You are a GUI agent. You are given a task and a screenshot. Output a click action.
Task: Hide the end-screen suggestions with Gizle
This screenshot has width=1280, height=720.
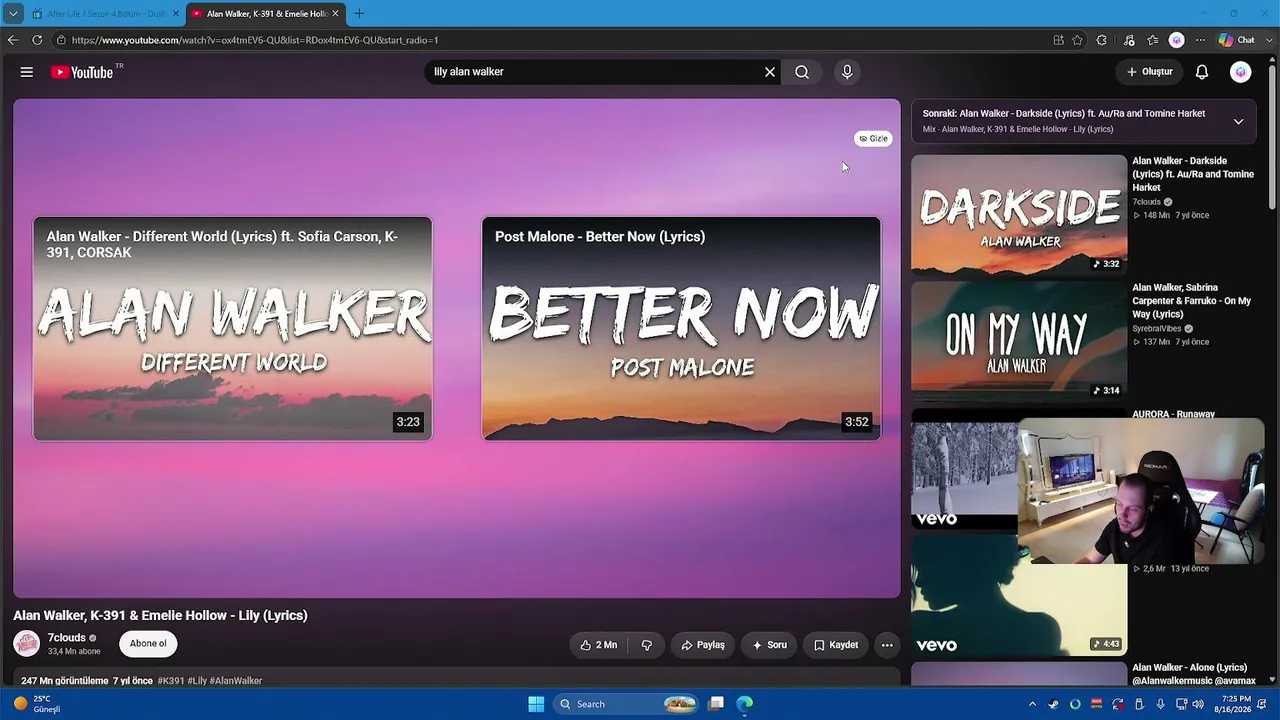873,139
